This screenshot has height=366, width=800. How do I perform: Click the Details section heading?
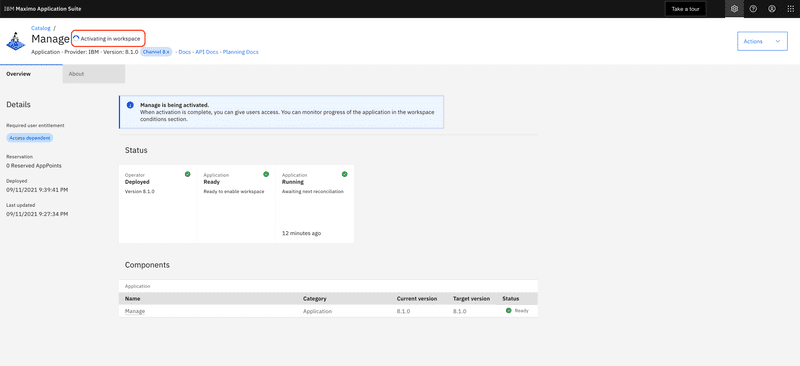point(18,105)
